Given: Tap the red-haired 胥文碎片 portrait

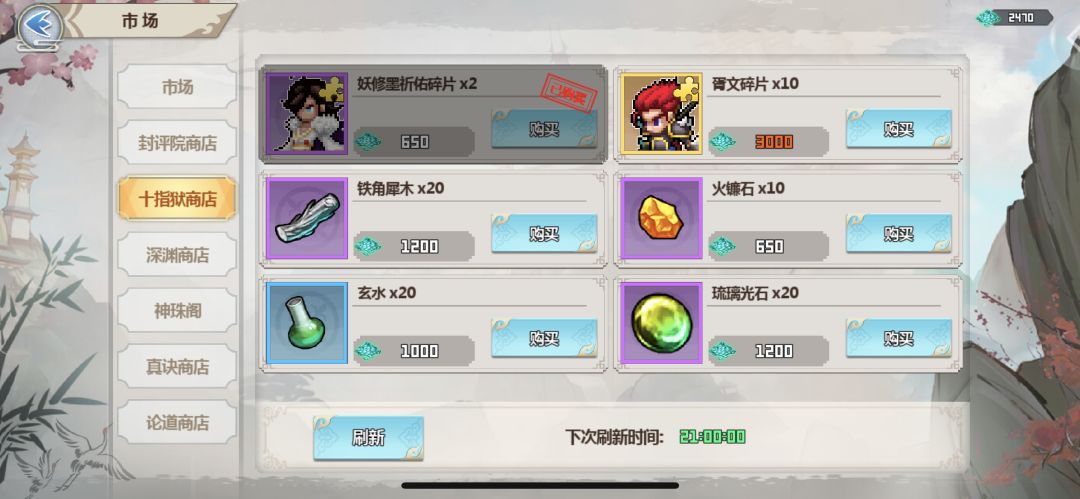Looking at the screenshot, I should point(661,113).
